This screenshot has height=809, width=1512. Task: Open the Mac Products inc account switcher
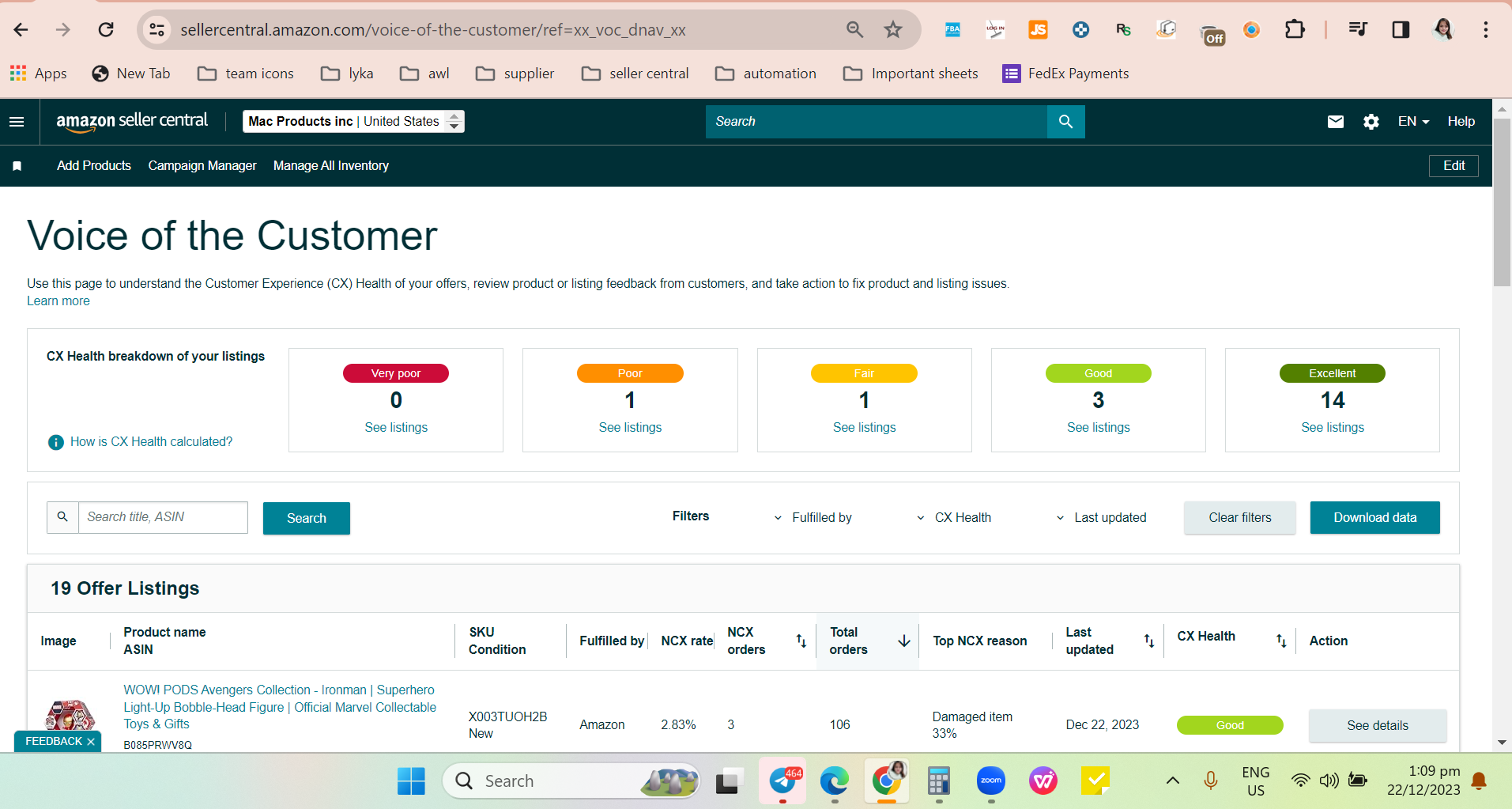[x=353, y=122]
